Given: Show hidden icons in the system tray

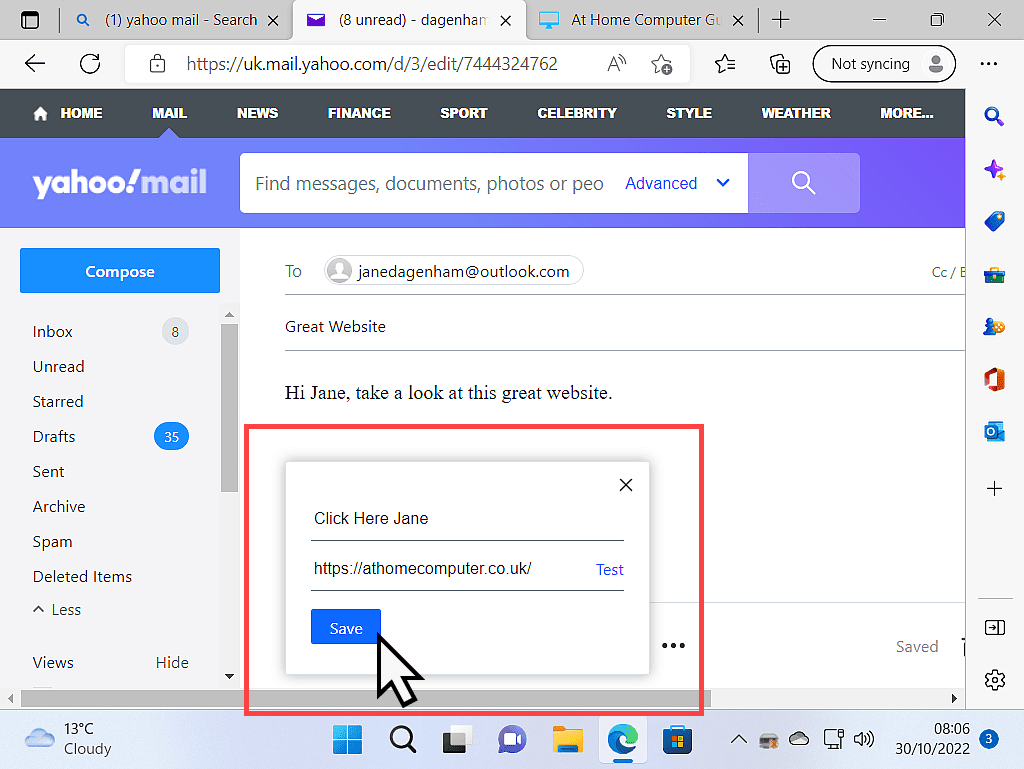Looking at the screenshot, I should [x=738, y=739].
